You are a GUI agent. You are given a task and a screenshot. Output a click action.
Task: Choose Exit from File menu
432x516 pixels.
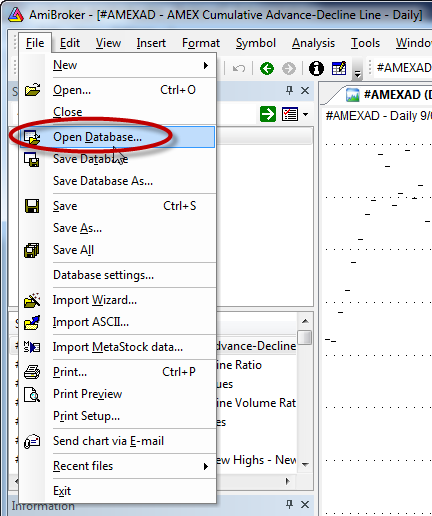point(117,491)
